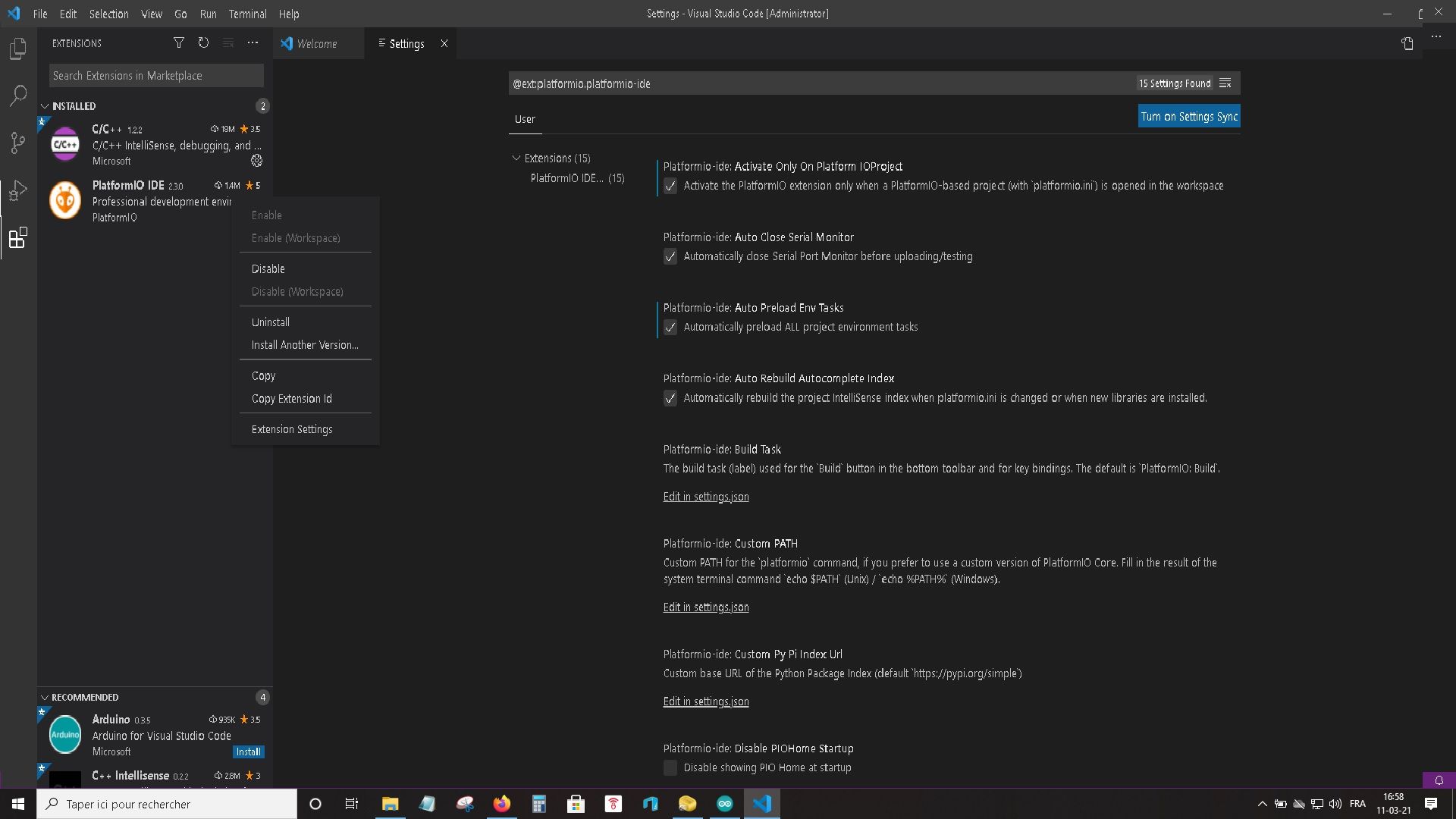The height and width of the screenshot is (819, 1456).
Task: Open Windows action center icon
Action: 1431,804
